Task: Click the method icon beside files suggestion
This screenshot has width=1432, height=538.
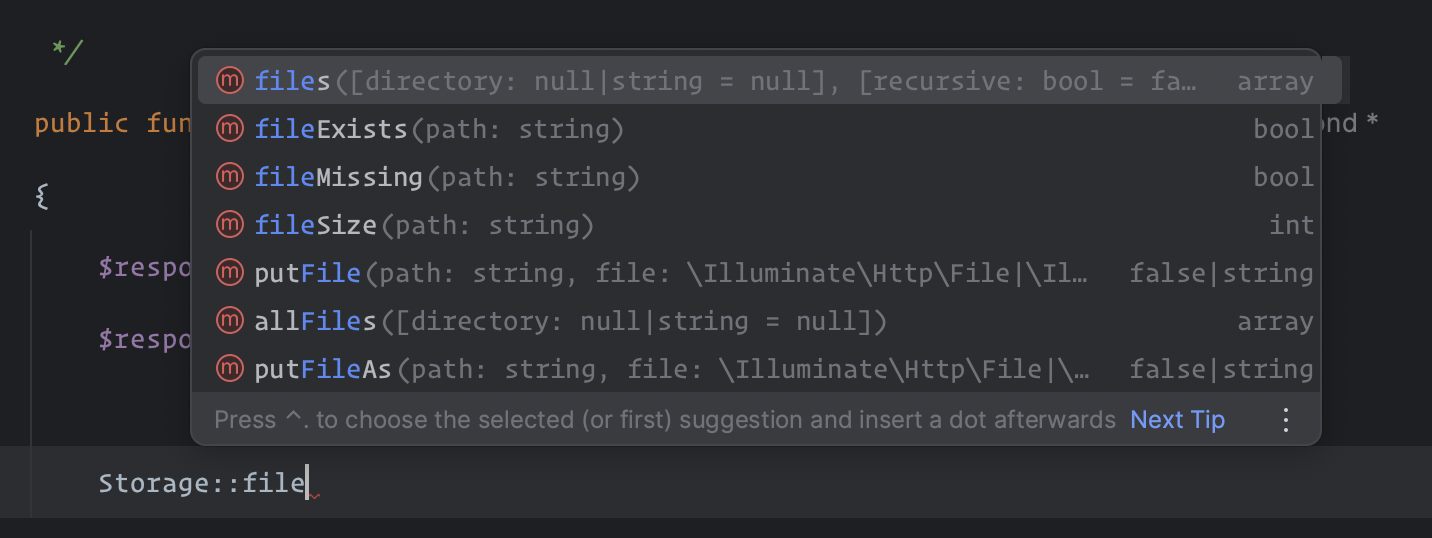Action: tap(230, 81)
